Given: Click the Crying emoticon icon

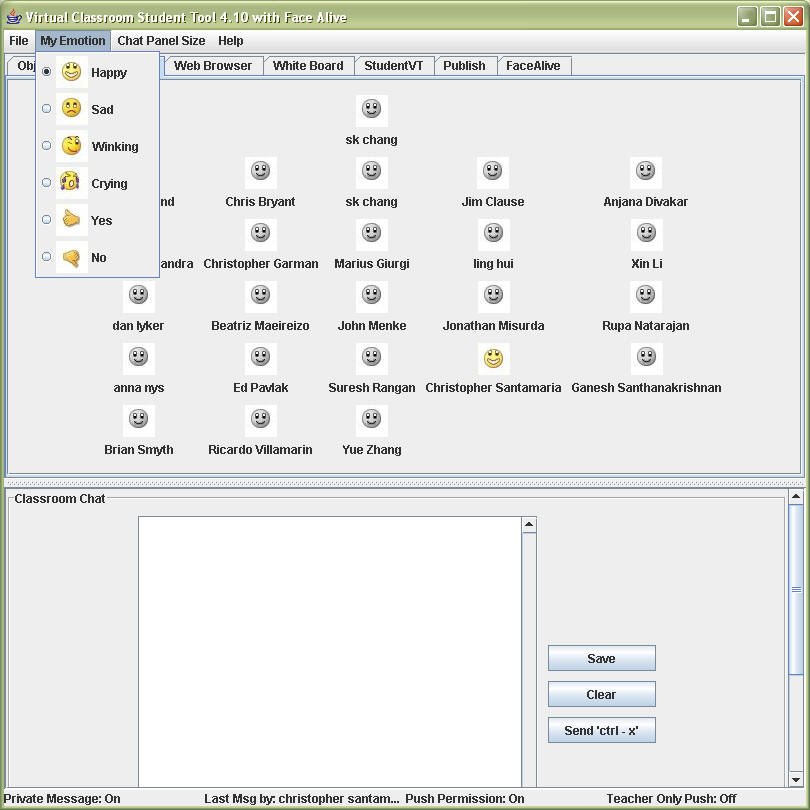Looking at the screenshot, I should pos(71,183).
